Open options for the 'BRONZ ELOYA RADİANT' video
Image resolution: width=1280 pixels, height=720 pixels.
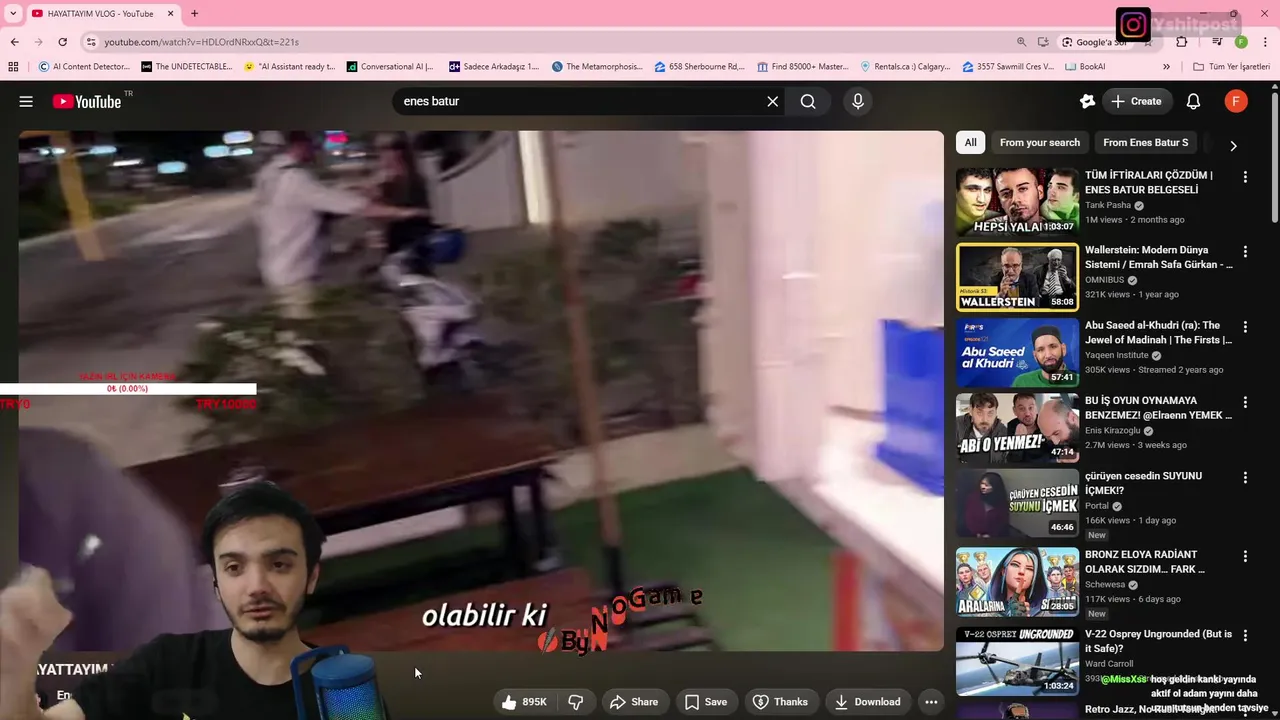pyautogui.click(x=1245, y=556)
